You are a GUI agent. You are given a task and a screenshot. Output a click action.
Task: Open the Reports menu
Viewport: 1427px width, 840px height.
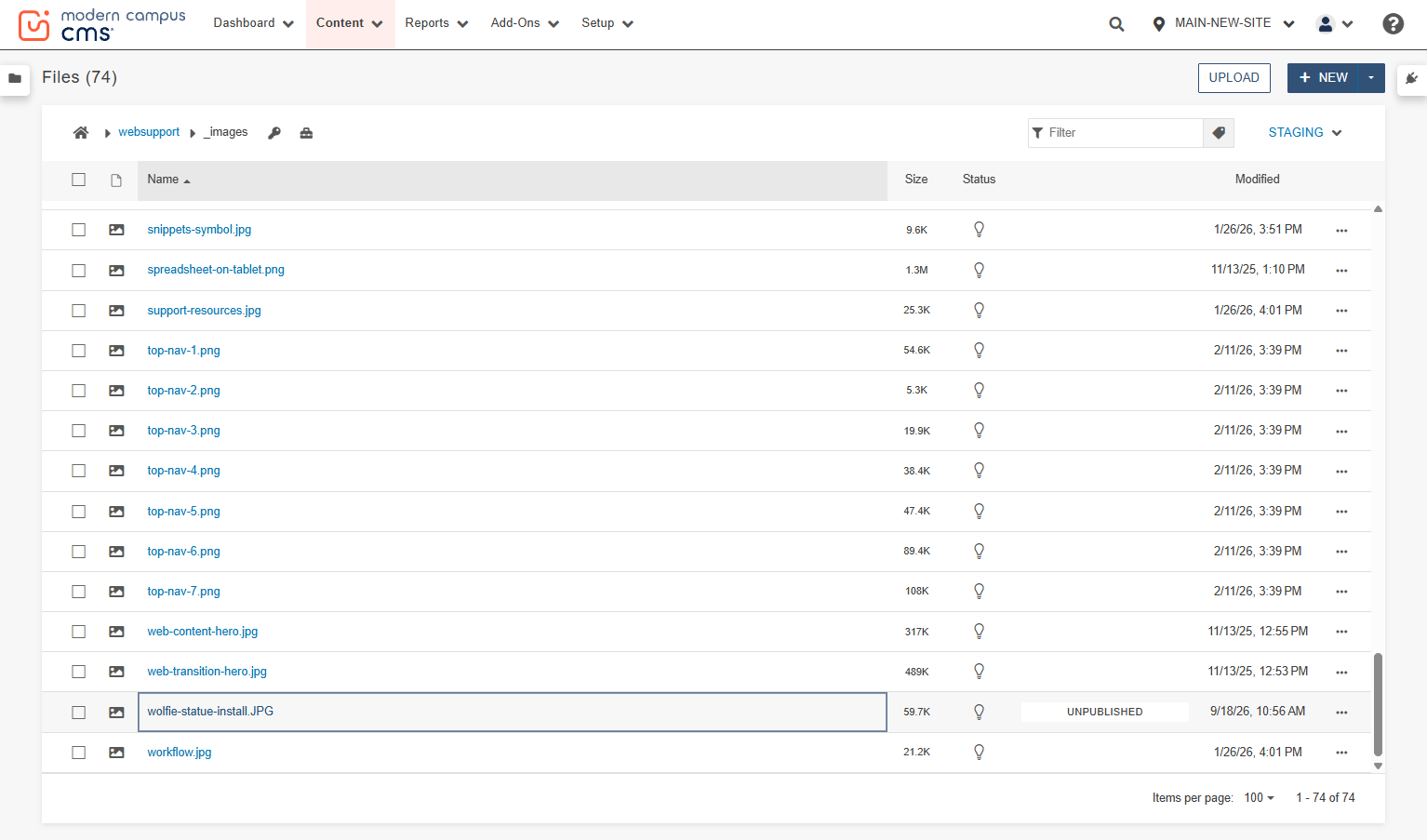coord(436,23)
